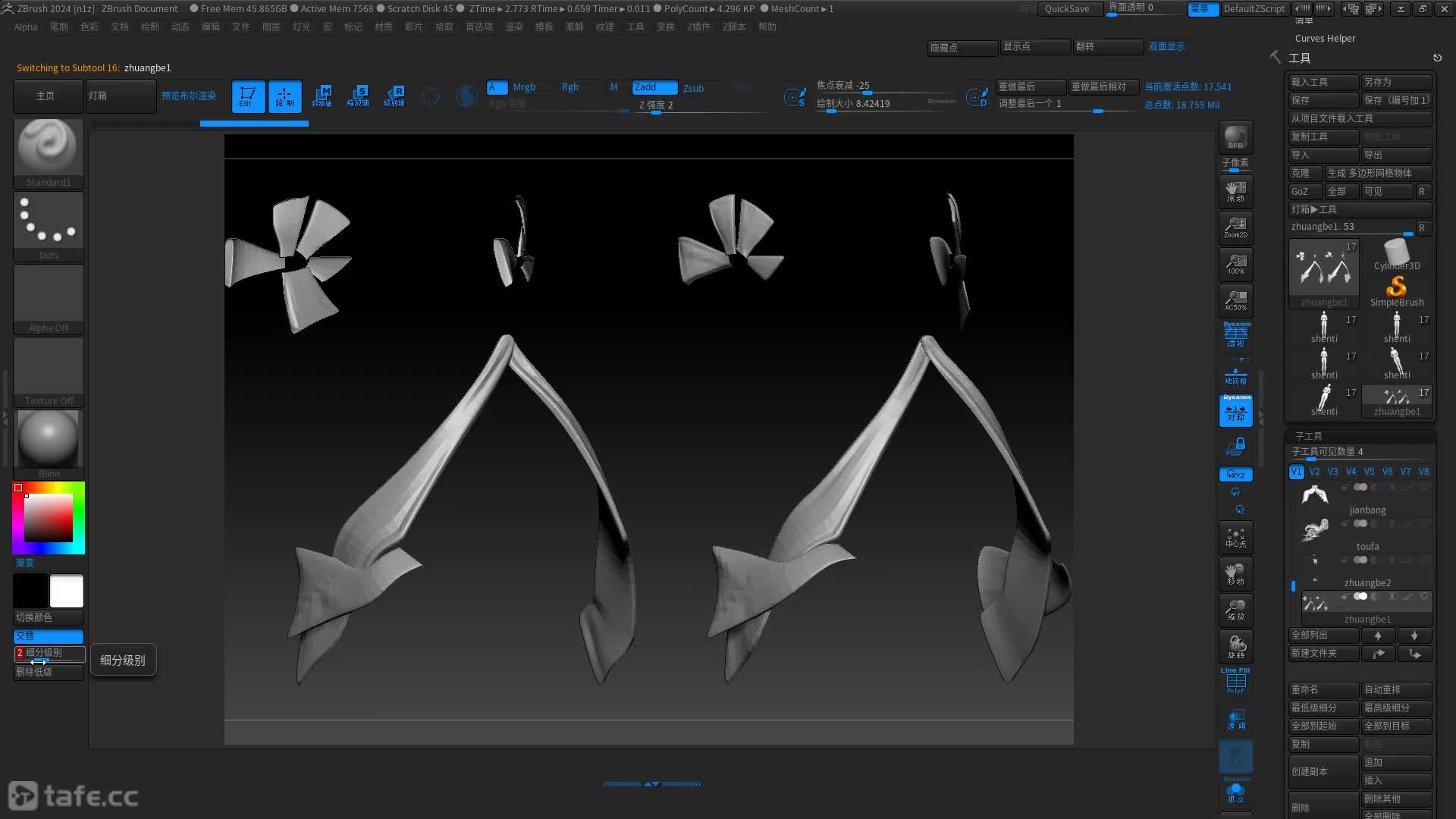
Task: Switch to subtool visibility set V2
Action: [x=1314, y=472]
